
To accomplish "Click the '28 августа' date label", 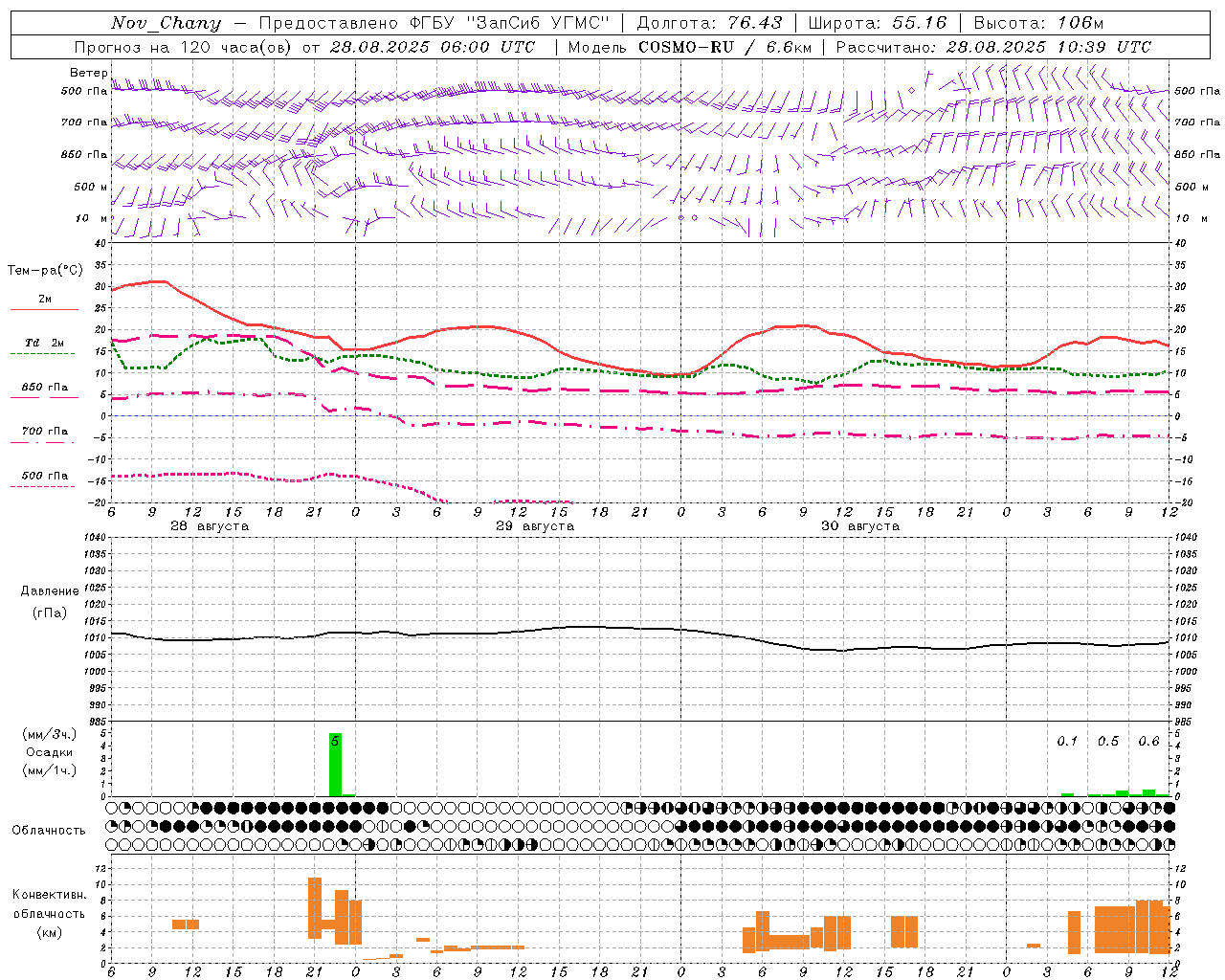I will (x=210, y=526).
